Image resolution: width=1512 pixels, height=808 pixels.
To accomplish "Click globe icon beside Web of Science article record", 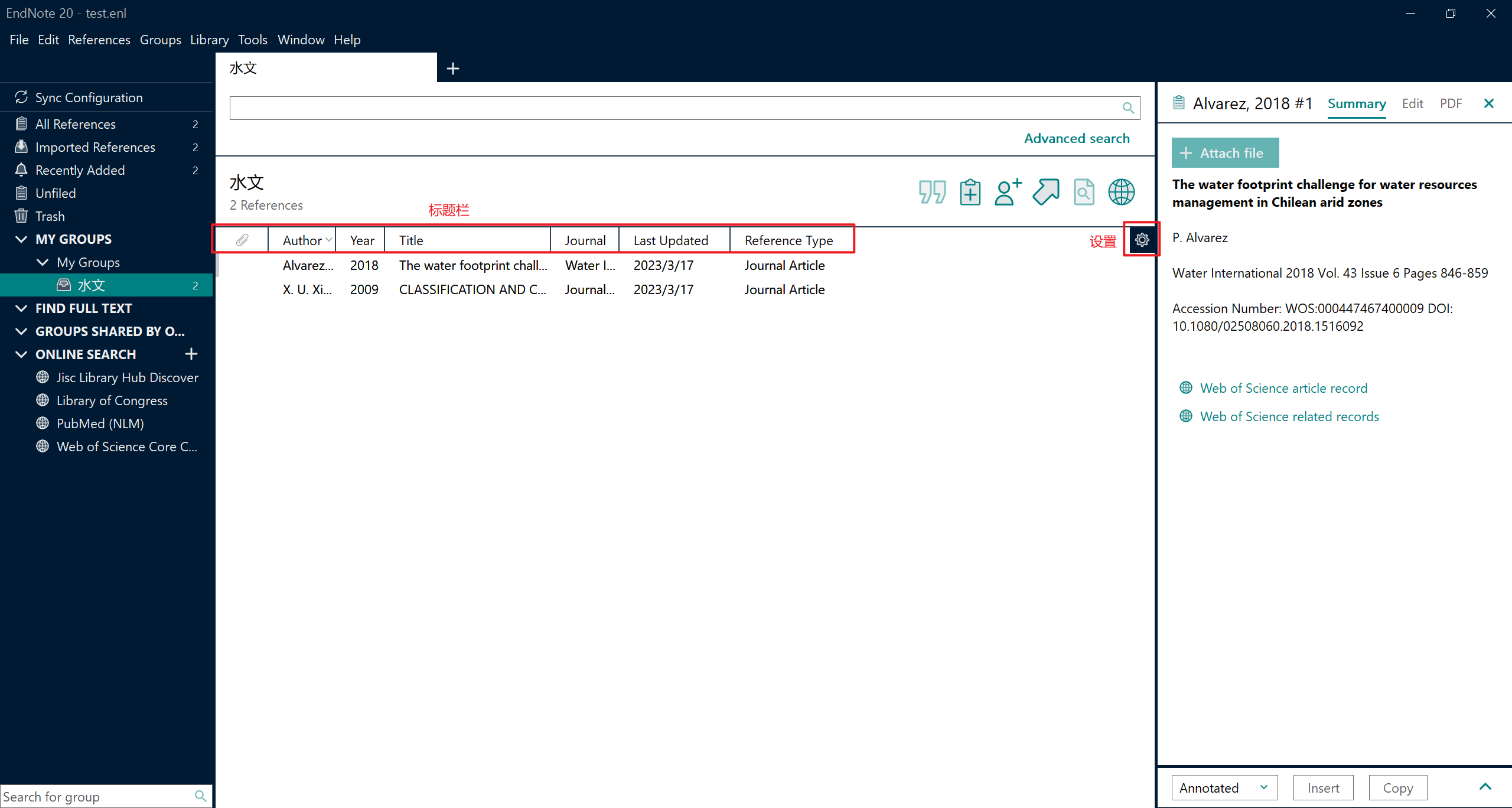I will click(x=1185, y=387).
